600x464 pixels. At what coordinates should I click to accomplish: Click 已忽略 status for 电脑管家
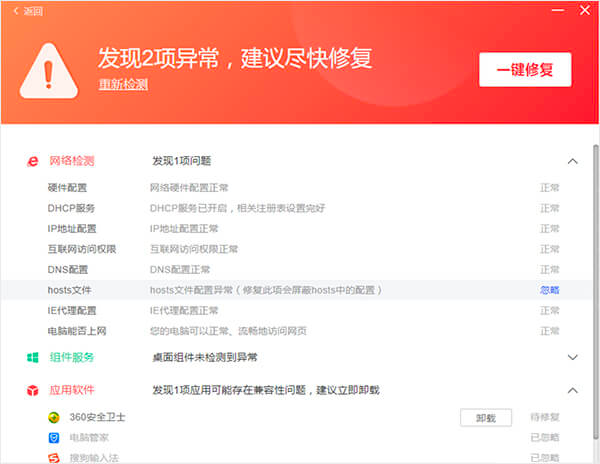click(545, 438)
